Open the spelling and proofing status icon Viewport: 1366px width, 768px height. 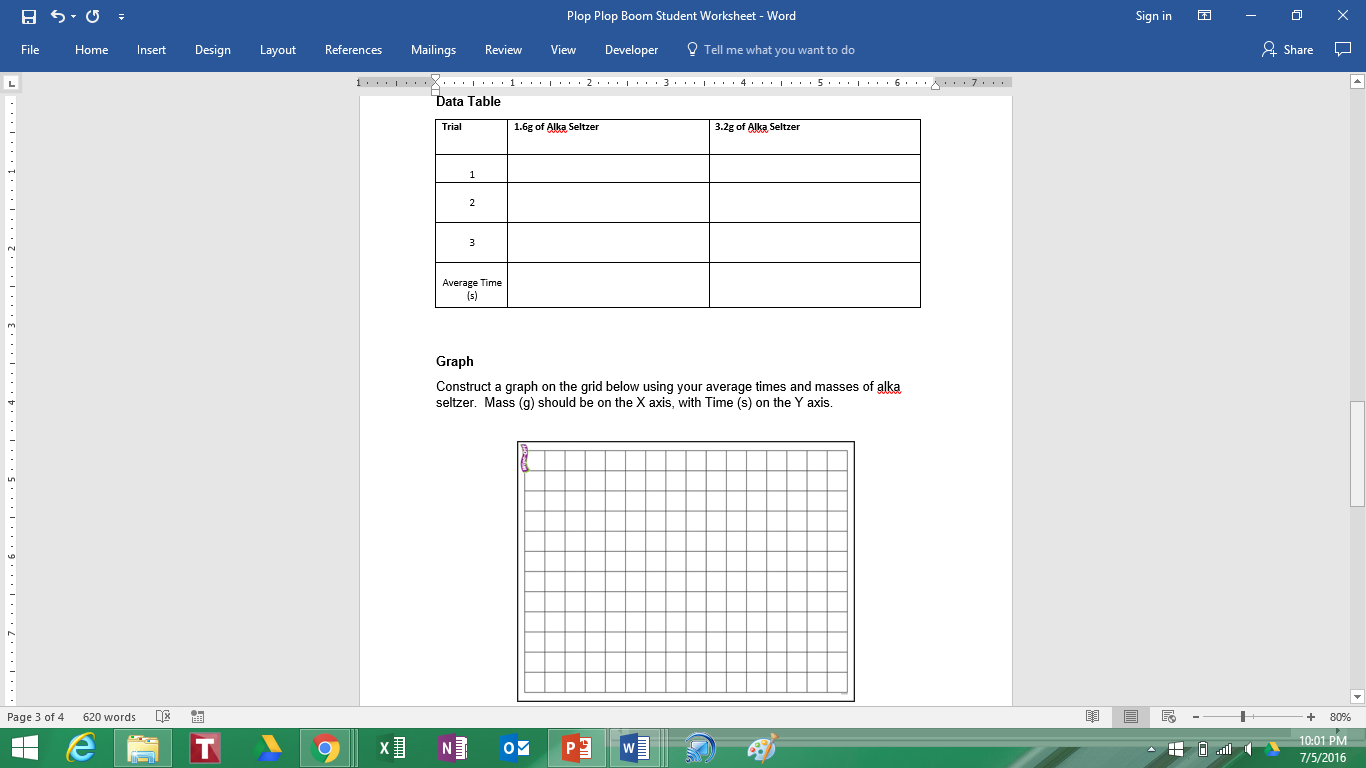pyautogui.click(x=163, y=717)
